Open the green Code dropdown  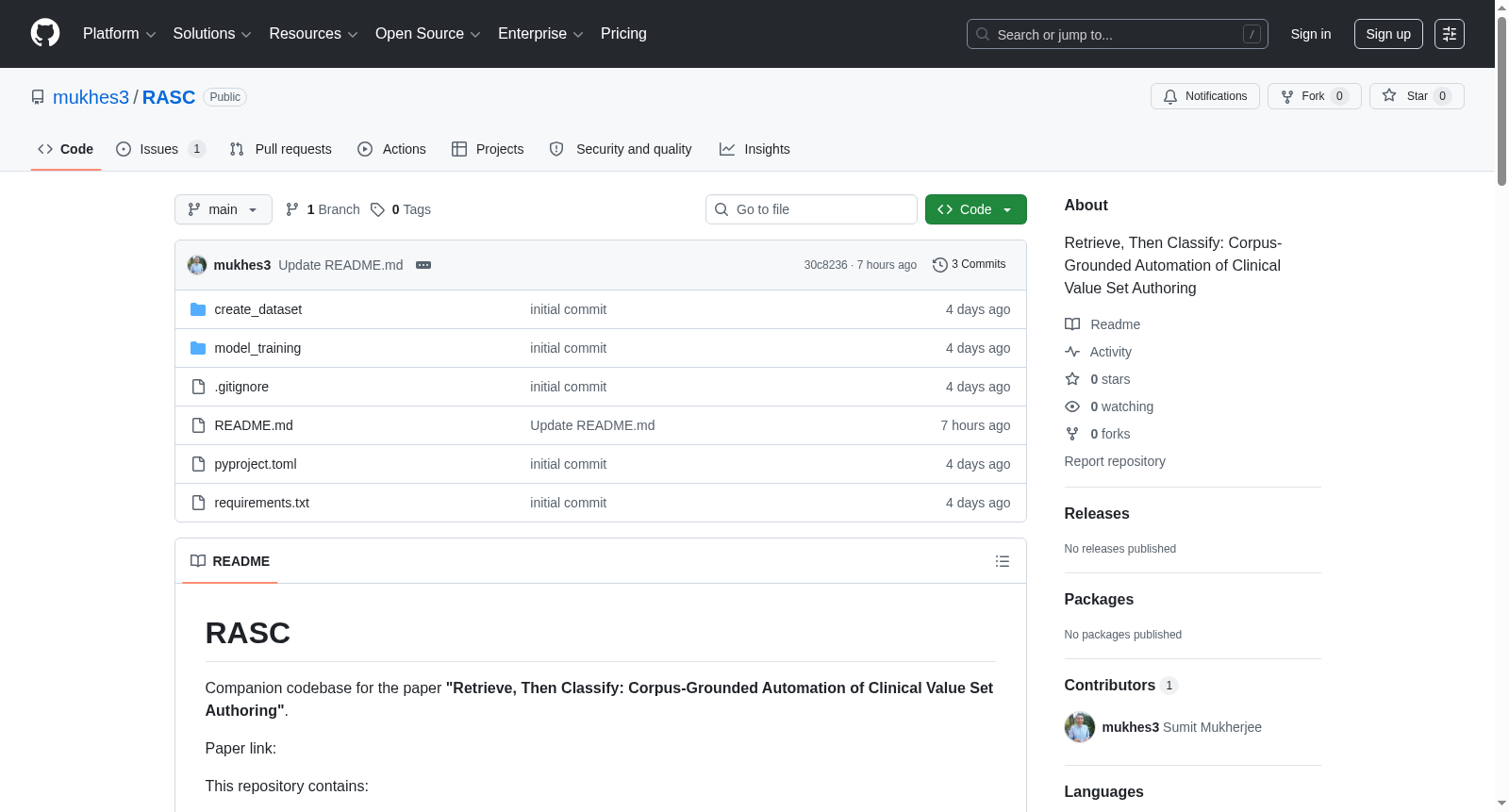[x=976, y=209]
